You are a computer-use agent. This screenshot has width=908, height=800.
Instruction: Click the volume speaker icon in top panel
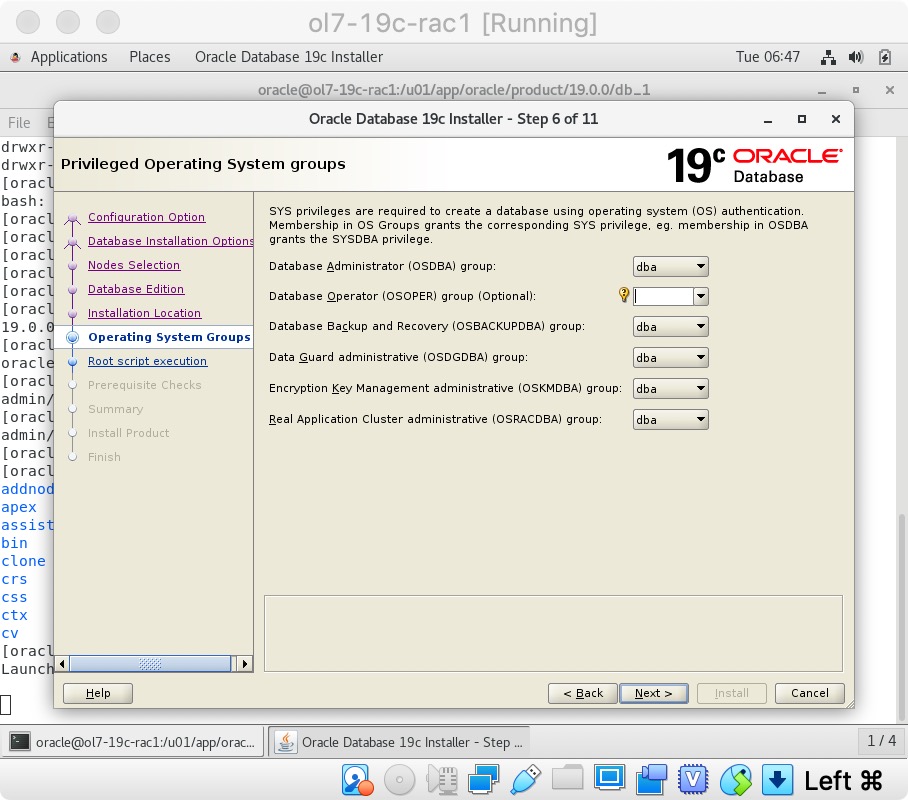click(856, 57)
